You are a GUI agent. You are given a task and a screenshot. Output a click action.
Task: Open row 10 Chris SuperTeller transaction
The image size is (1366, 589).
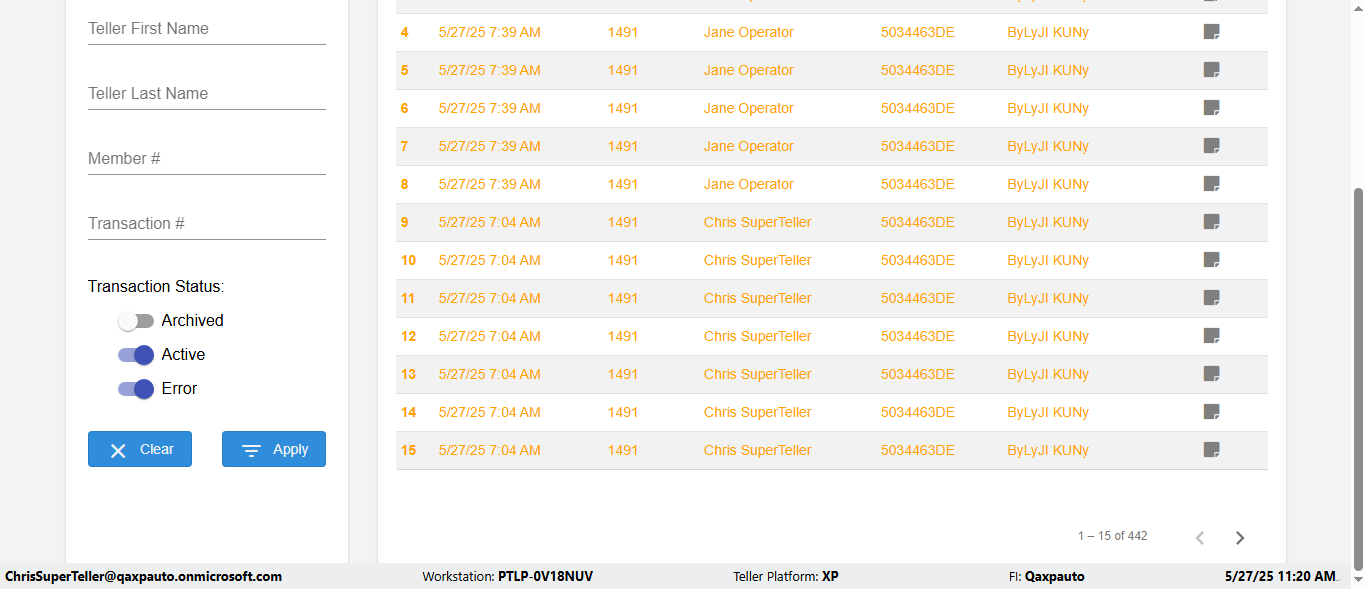click(x=757, y=260)
